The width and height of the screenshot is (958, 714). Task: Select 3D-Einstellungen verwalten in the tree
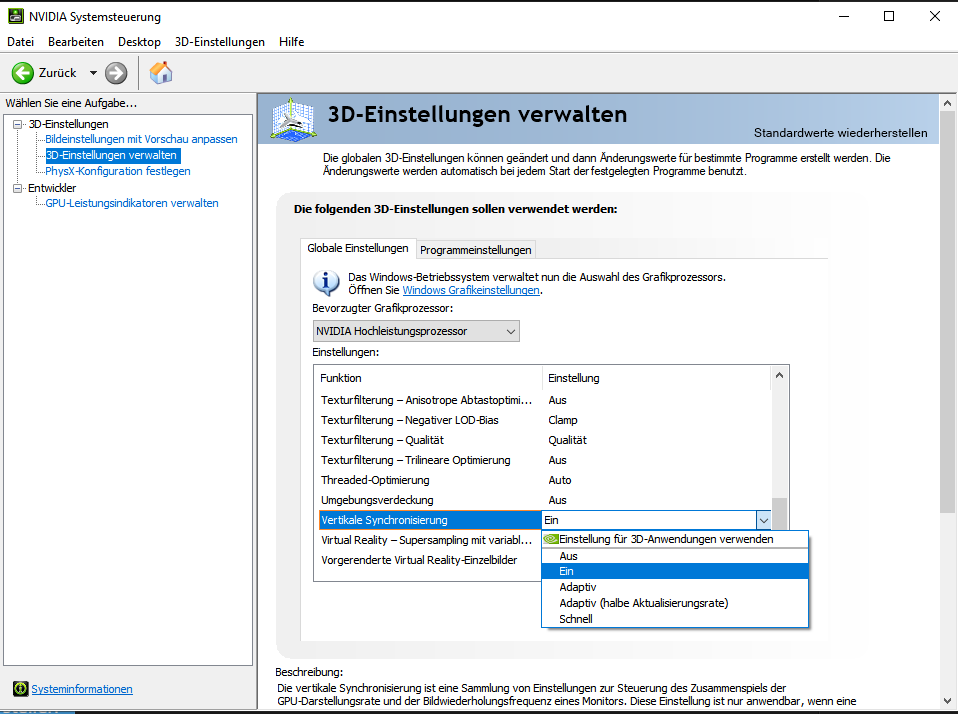tap(112, 155)
